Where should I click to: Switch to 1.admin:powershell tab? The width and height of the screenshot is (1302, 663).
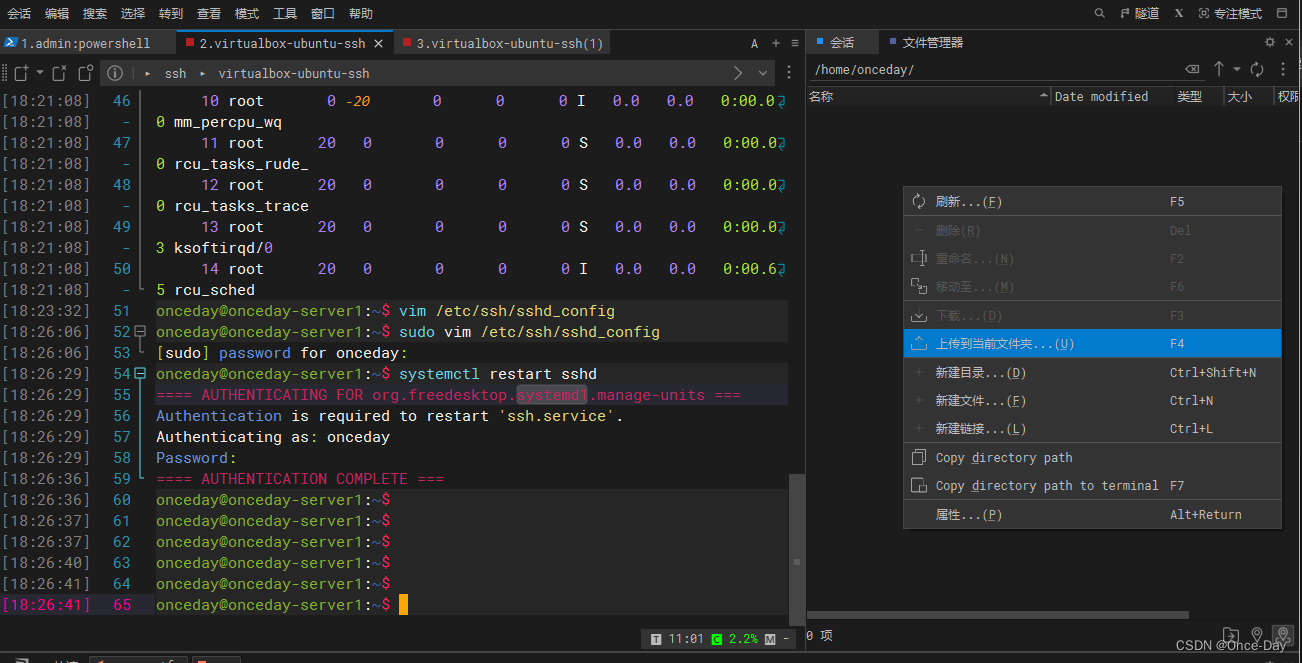click(x=86, y=43)
